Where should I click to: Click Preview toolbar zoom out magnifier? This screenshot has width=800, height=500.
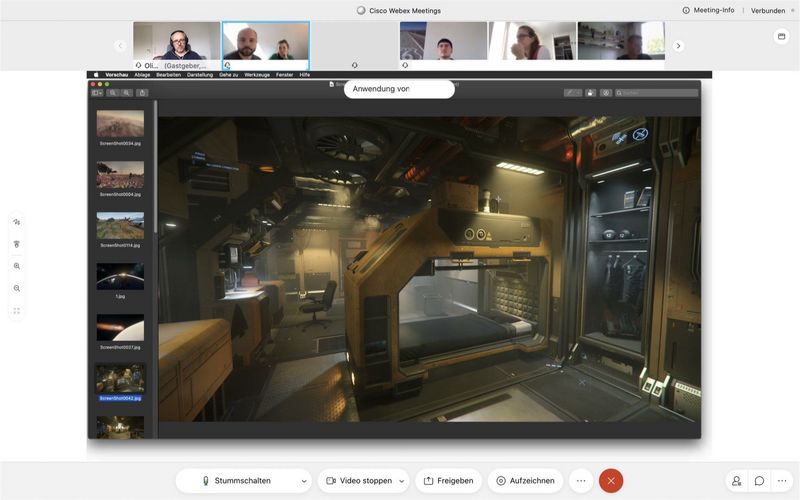[113, 93]
